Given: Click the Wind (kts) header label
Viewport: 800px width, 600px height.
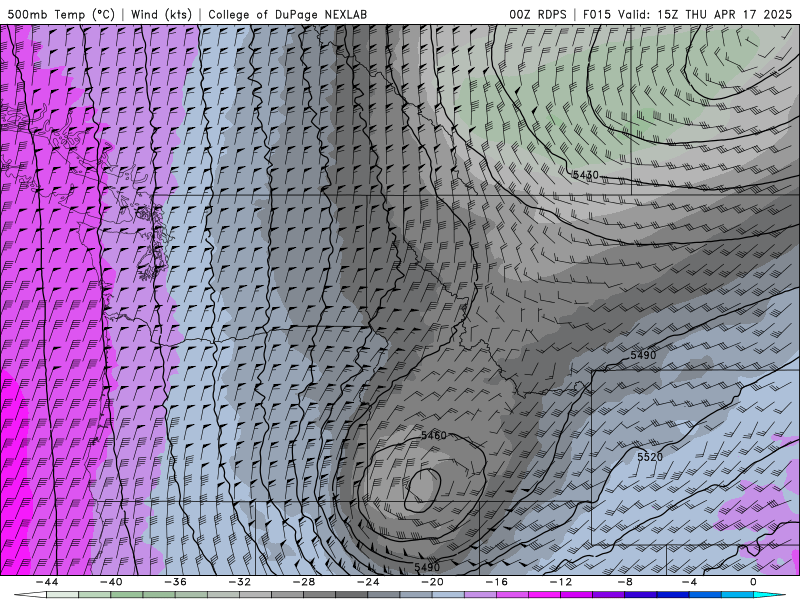Looking at the screenshot, I should [x=161, y=14].
